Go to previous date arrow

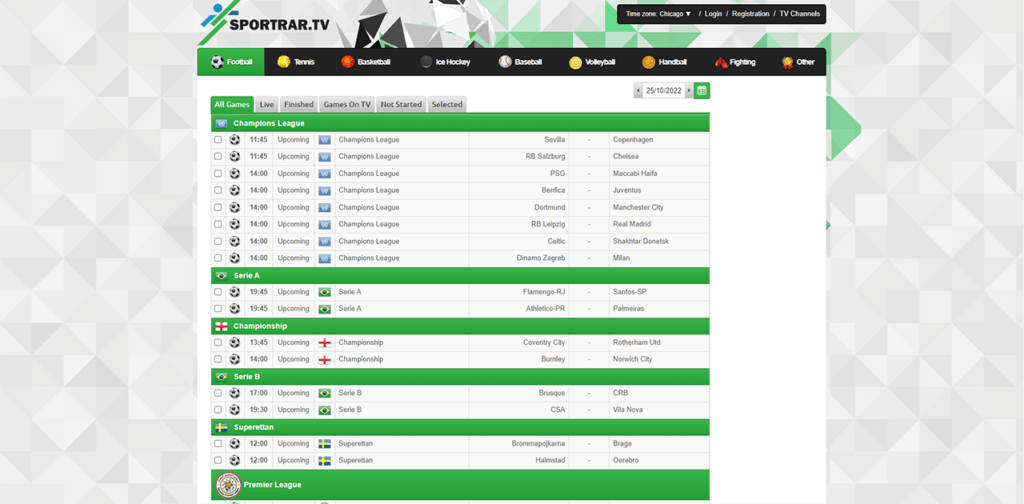point(638,91)
